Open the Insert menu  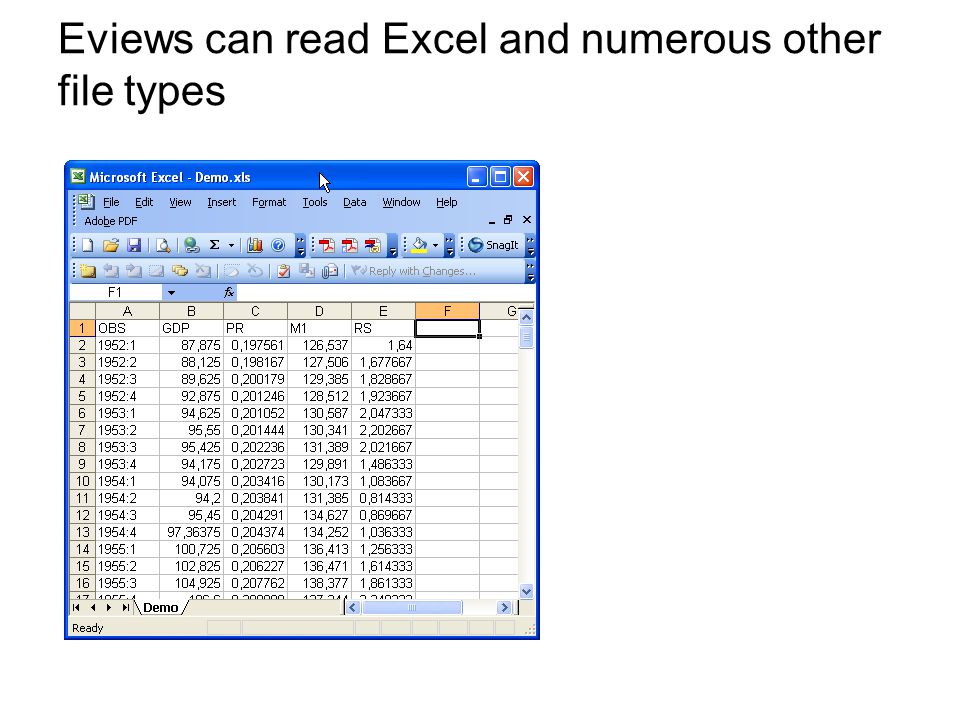coord(221,202)
